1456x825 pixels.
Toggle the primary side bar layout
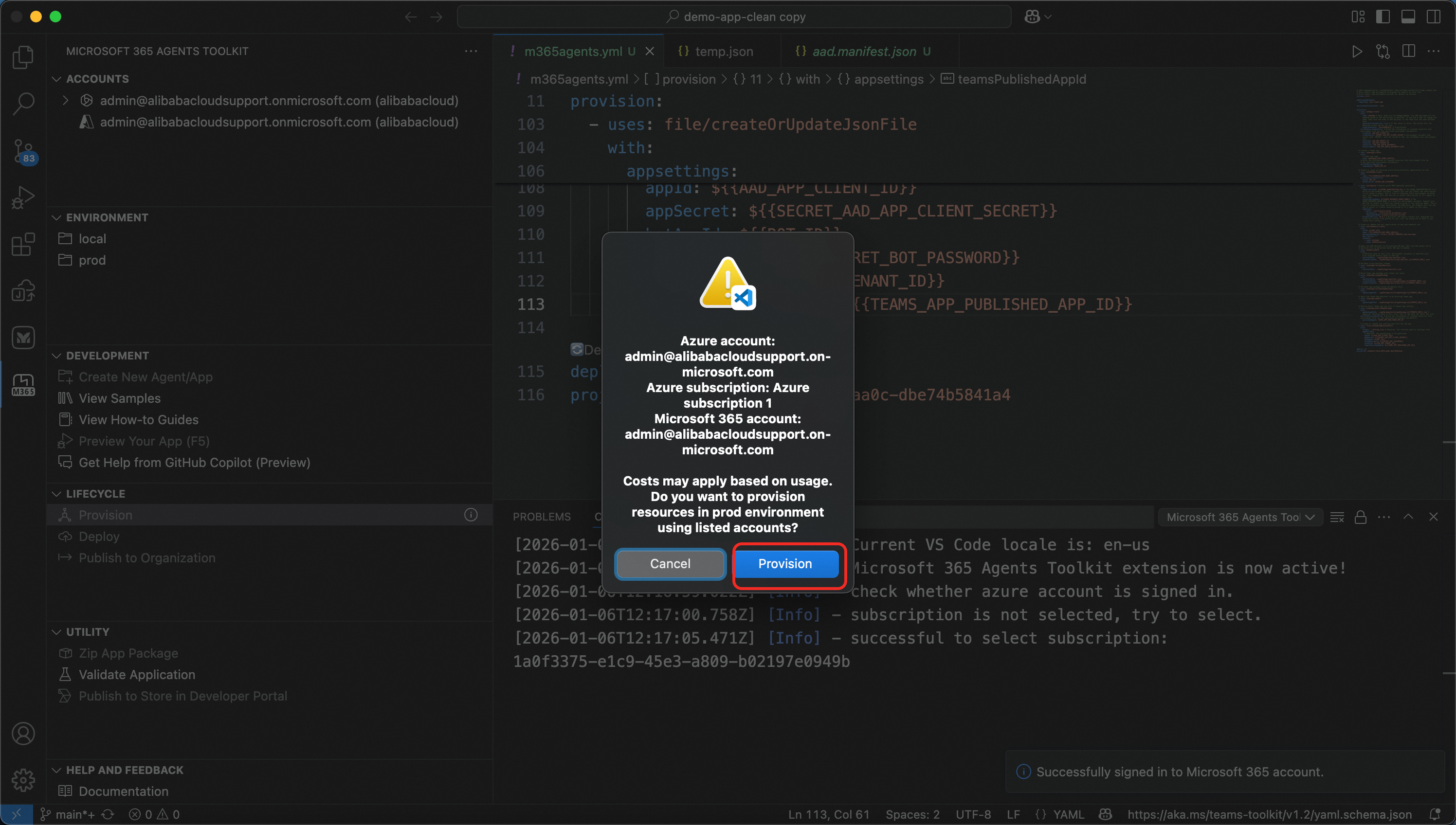click(1383, 17)
